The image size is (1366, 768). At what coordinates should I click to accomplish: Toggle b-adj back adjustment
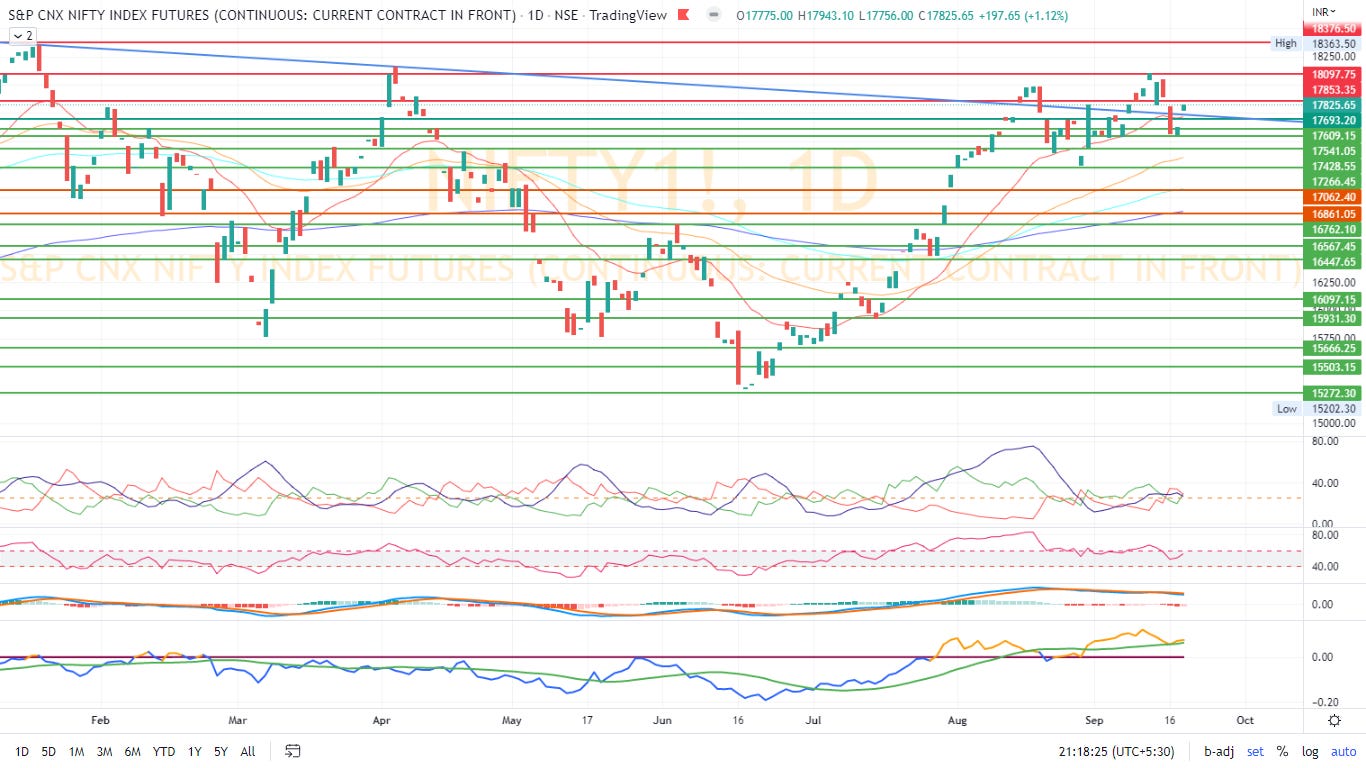point(1220,751)
